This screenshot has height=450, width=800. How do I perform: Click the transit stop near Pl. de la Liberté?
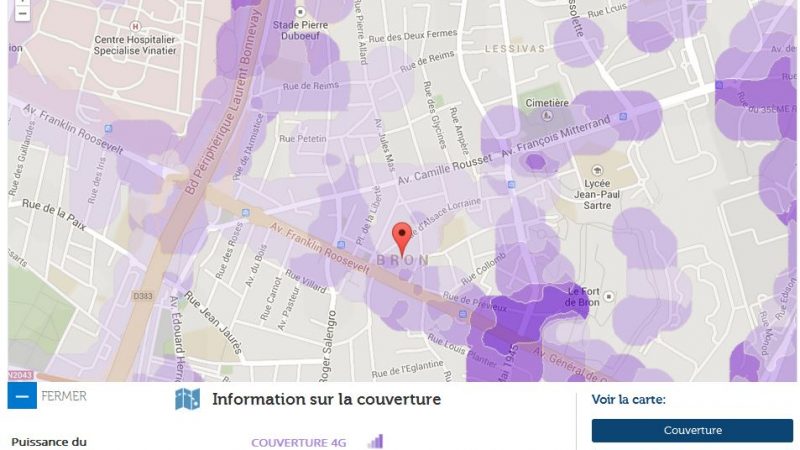(341, 245)
